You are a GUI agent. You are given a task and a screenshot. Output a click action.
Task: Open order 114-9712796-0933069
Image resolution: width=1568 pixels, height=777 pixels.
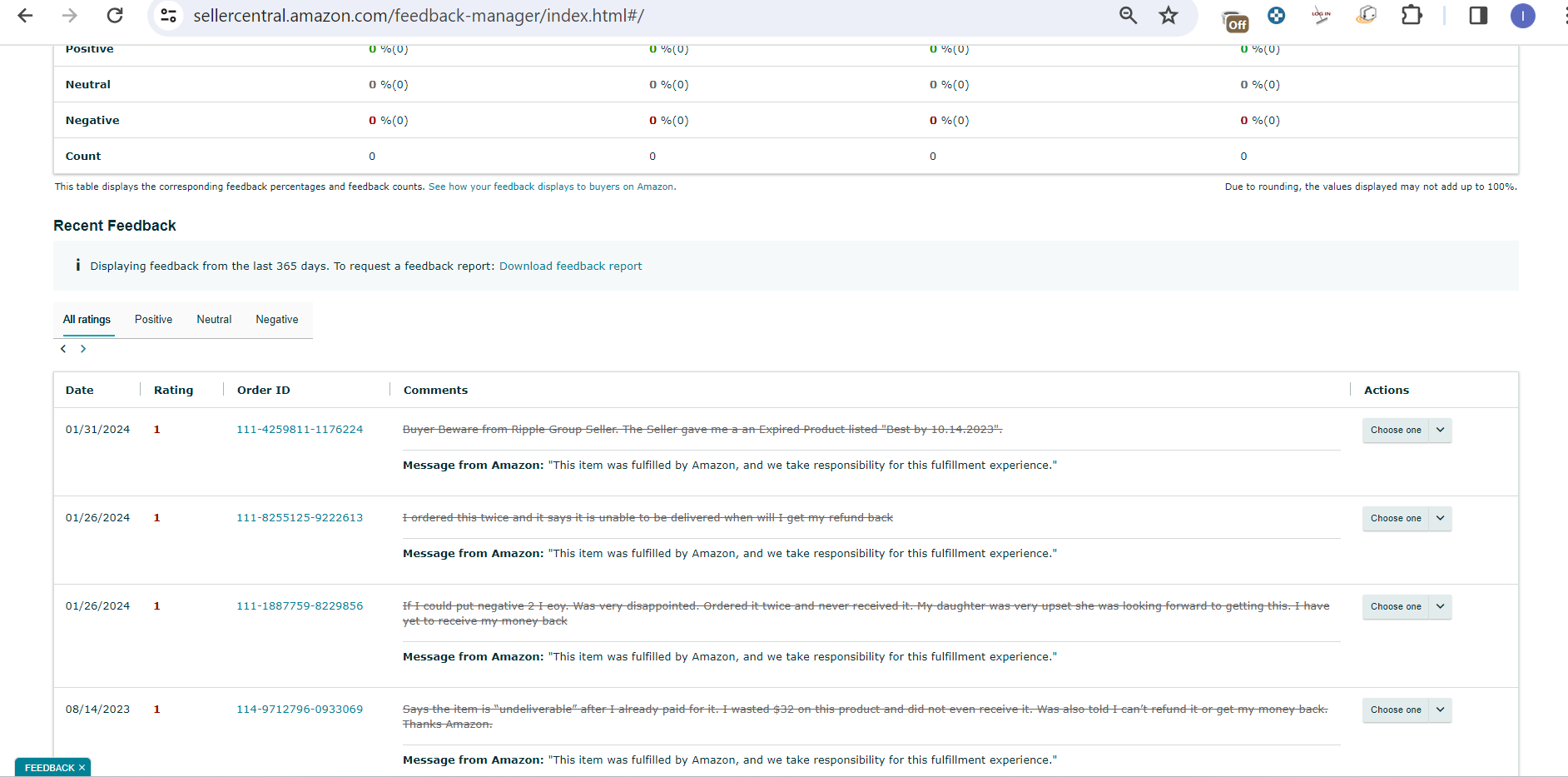[x=300, y=710]
